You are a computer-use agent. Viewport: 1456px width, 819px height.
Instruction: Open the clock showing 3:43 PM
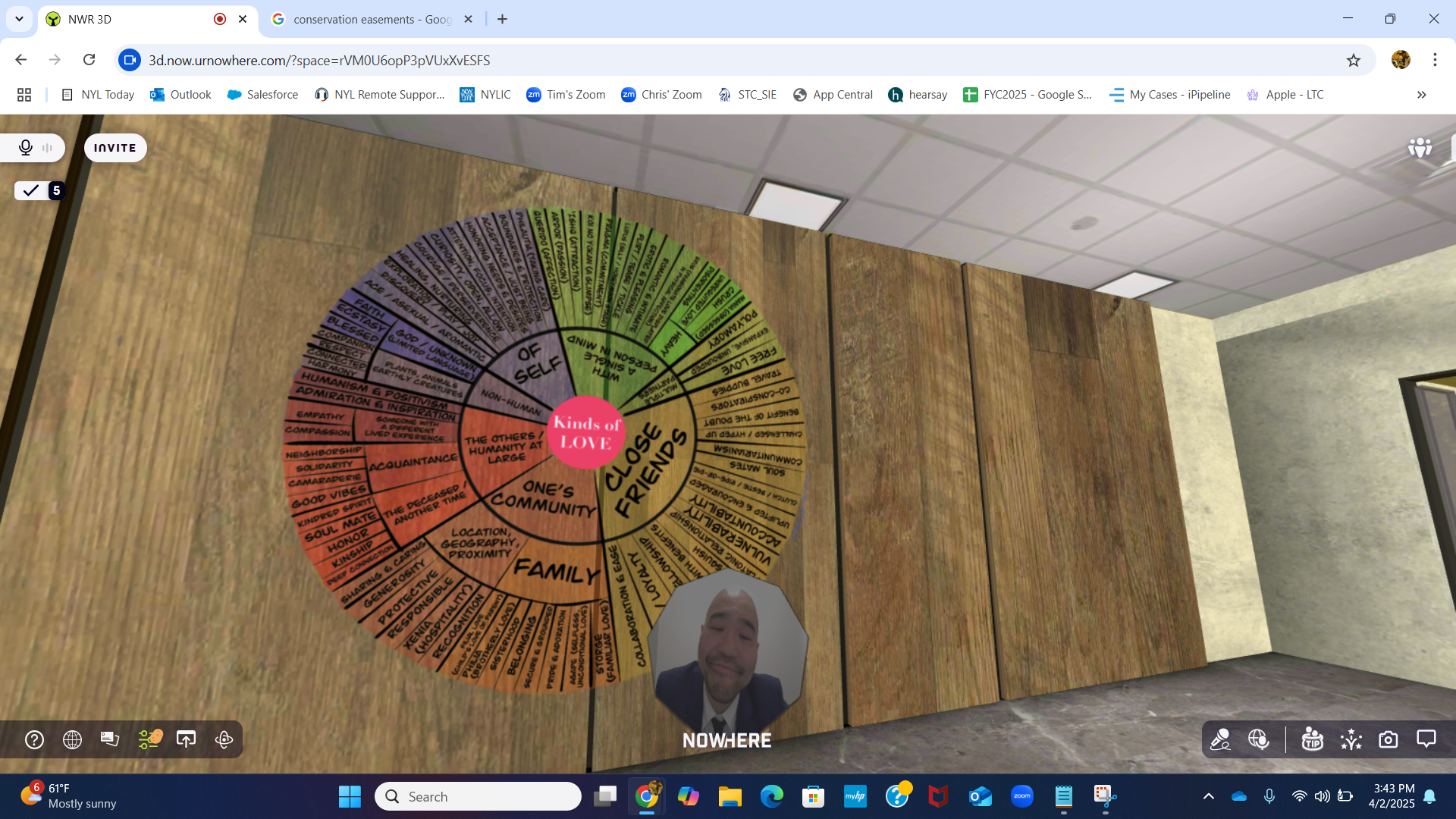1392,796
